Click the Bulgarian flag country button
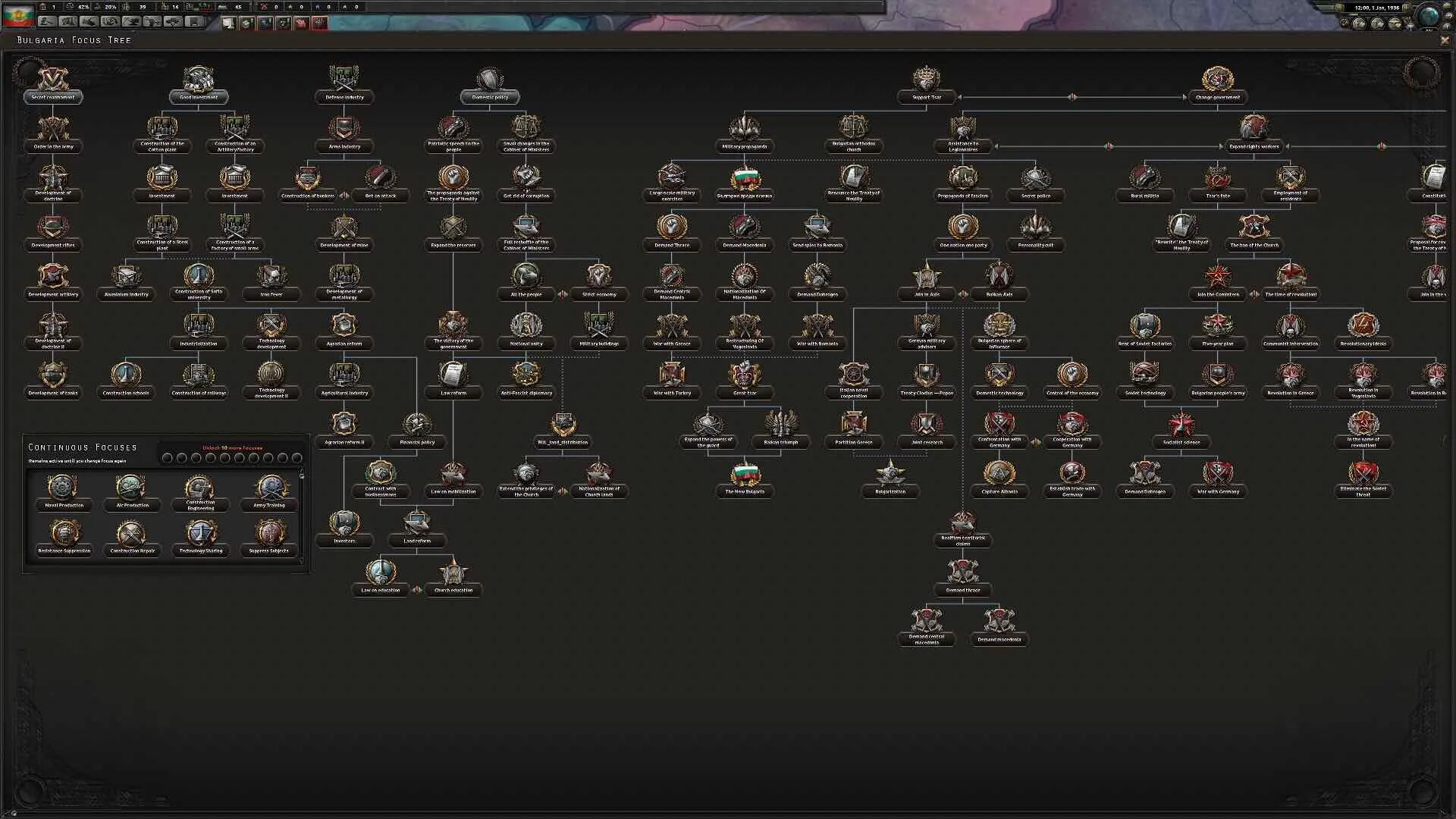Viewport: 1456px width, 819px height. pos(18,17)
